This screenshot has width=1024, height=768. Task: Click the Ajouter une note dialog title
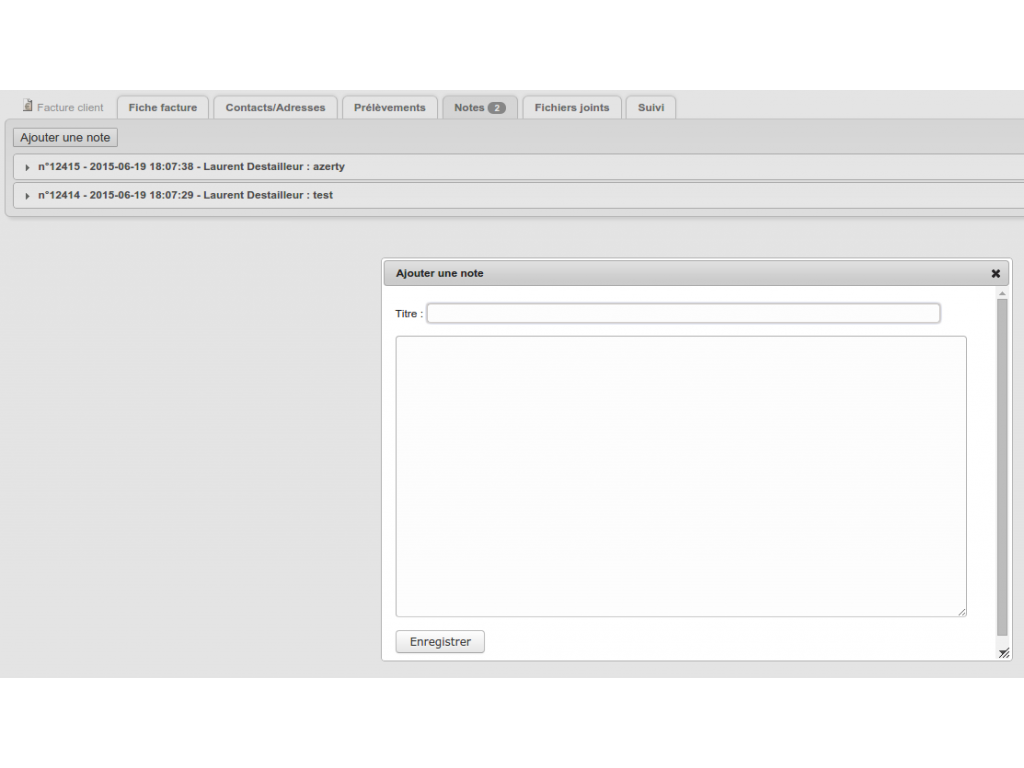coord(440,274)
